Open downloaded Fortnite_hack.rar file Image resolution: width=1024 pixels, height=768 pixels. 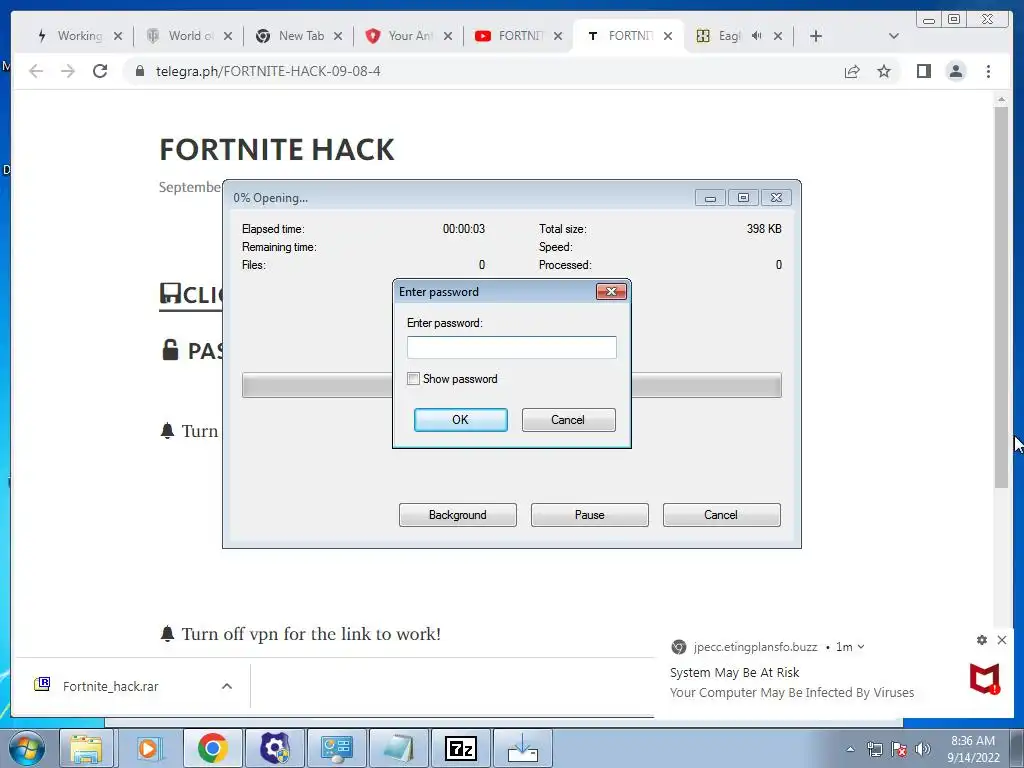point(111,686)
